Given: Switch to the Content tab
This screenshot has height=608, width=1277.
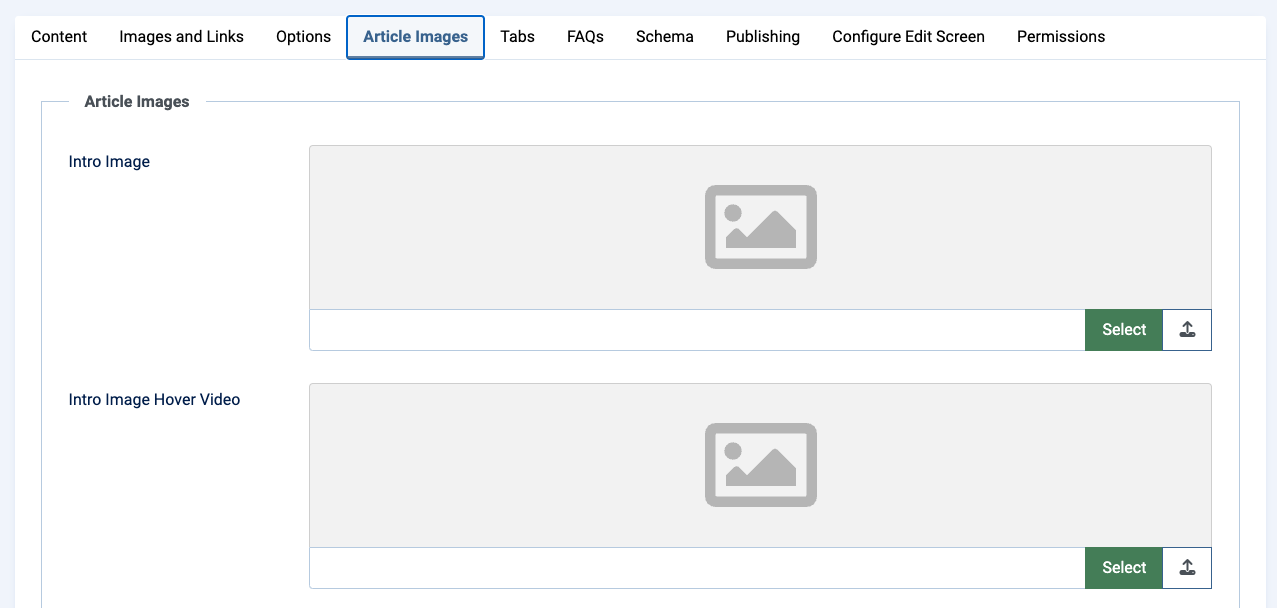Looking at the screenshot, I should click(x=59, y=37).
